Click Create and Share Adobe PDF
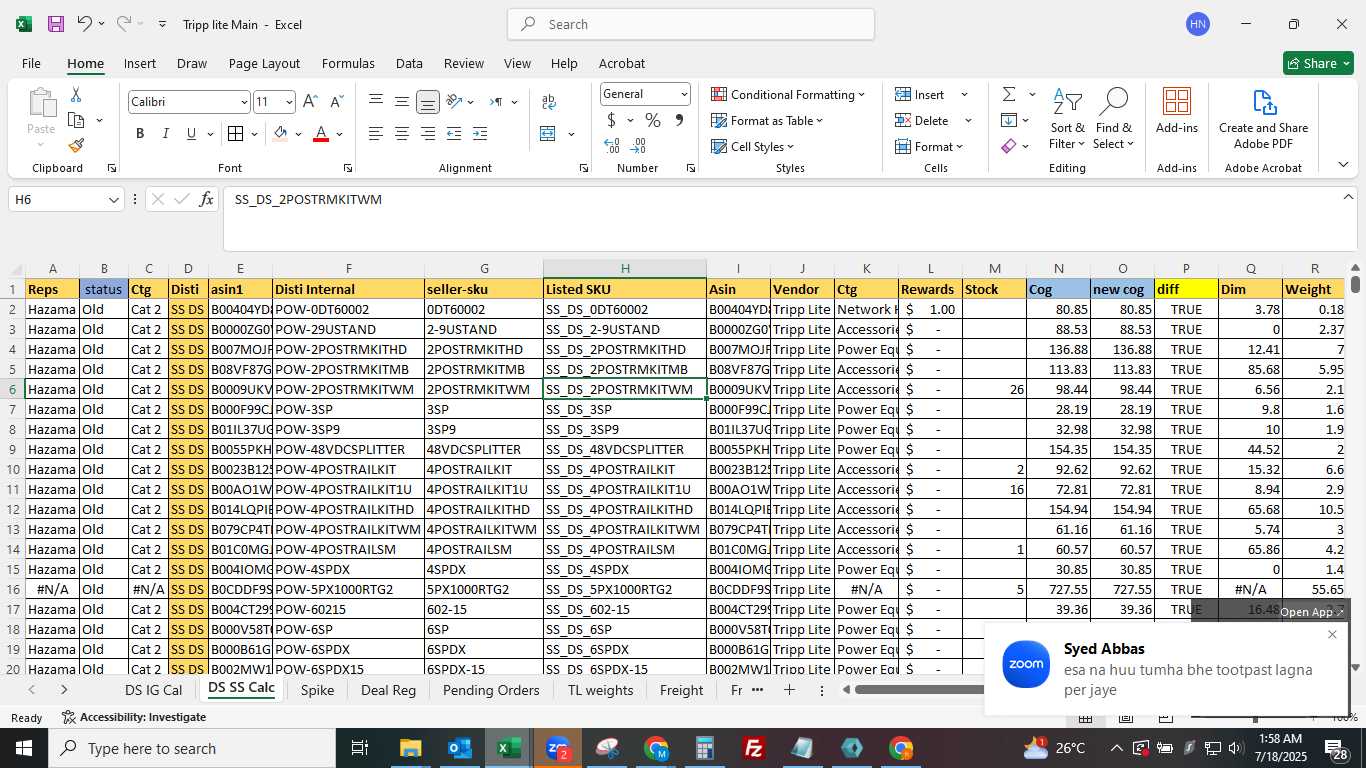The image size is (1366, 768). tap(1263, 119)
